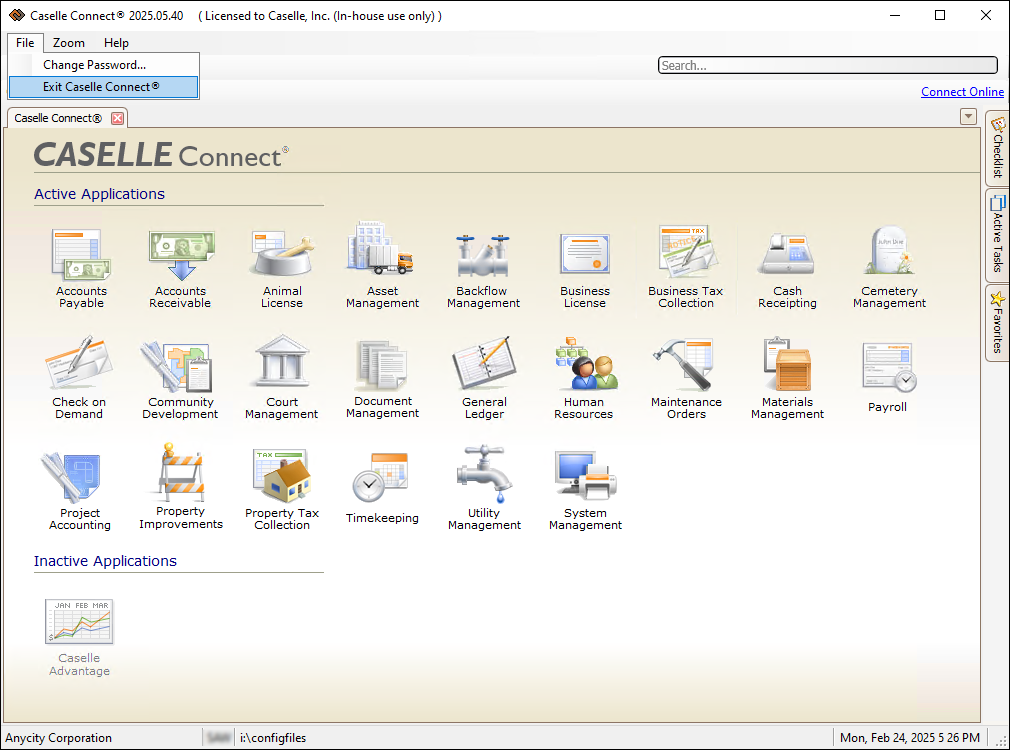Select Exit Caselle Connect menu item
Image resolution: width=1010 pixels, height=750 pixels.
tap(103, 86)
